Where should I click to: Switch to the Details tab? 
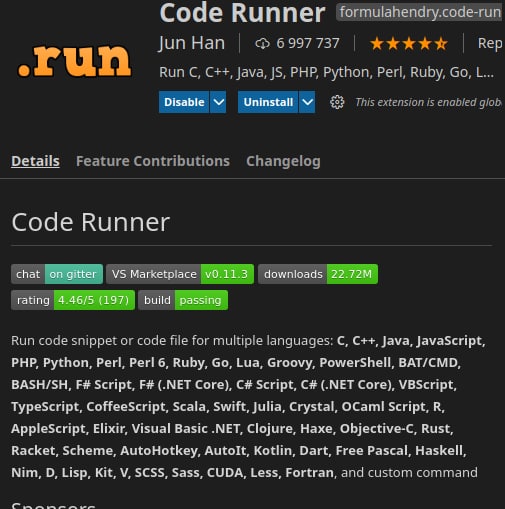point(35,161)
